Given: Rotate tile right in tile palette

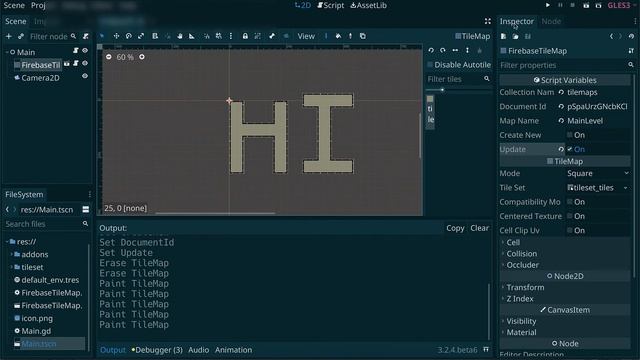Looking at the screenshot, I should [x=443, y=50].
